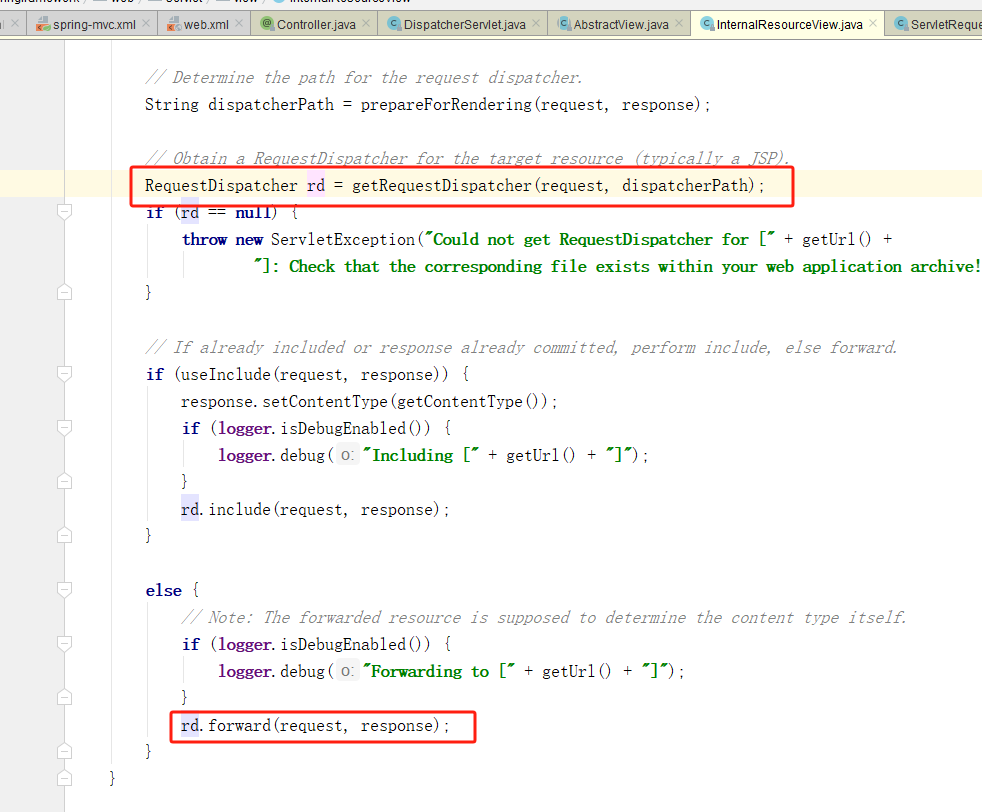Click the 'RequestDispatcher' type in rd declaration

point(221,186)
